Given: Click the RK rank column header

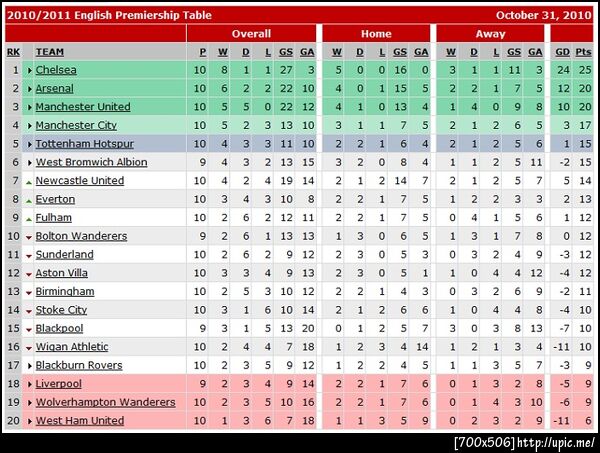Looking at the screenshot, I should pyautogui.click(x=13, y=51).
